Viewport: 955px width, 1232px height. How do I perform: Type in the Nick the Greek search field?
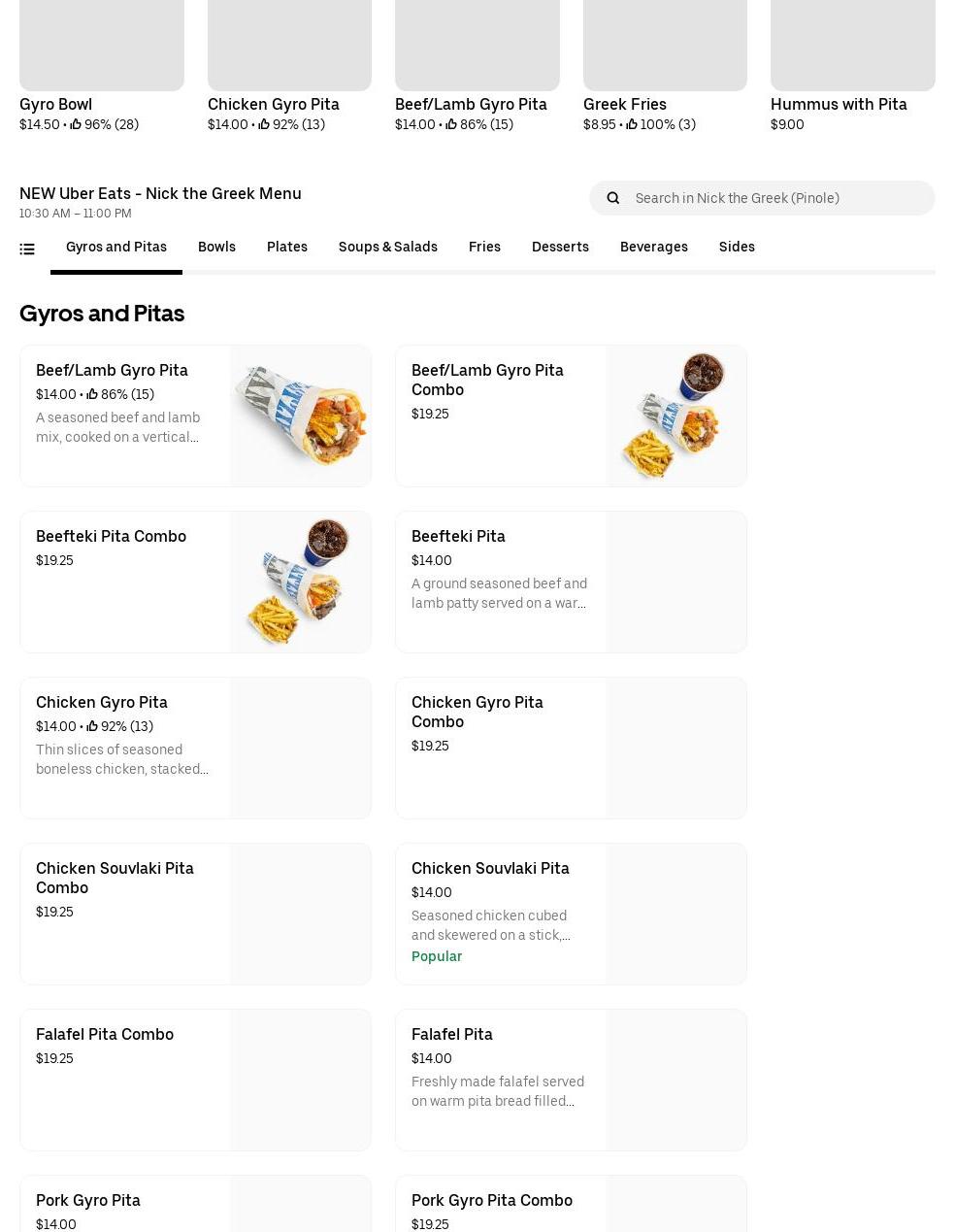click(x=776, y=198)
